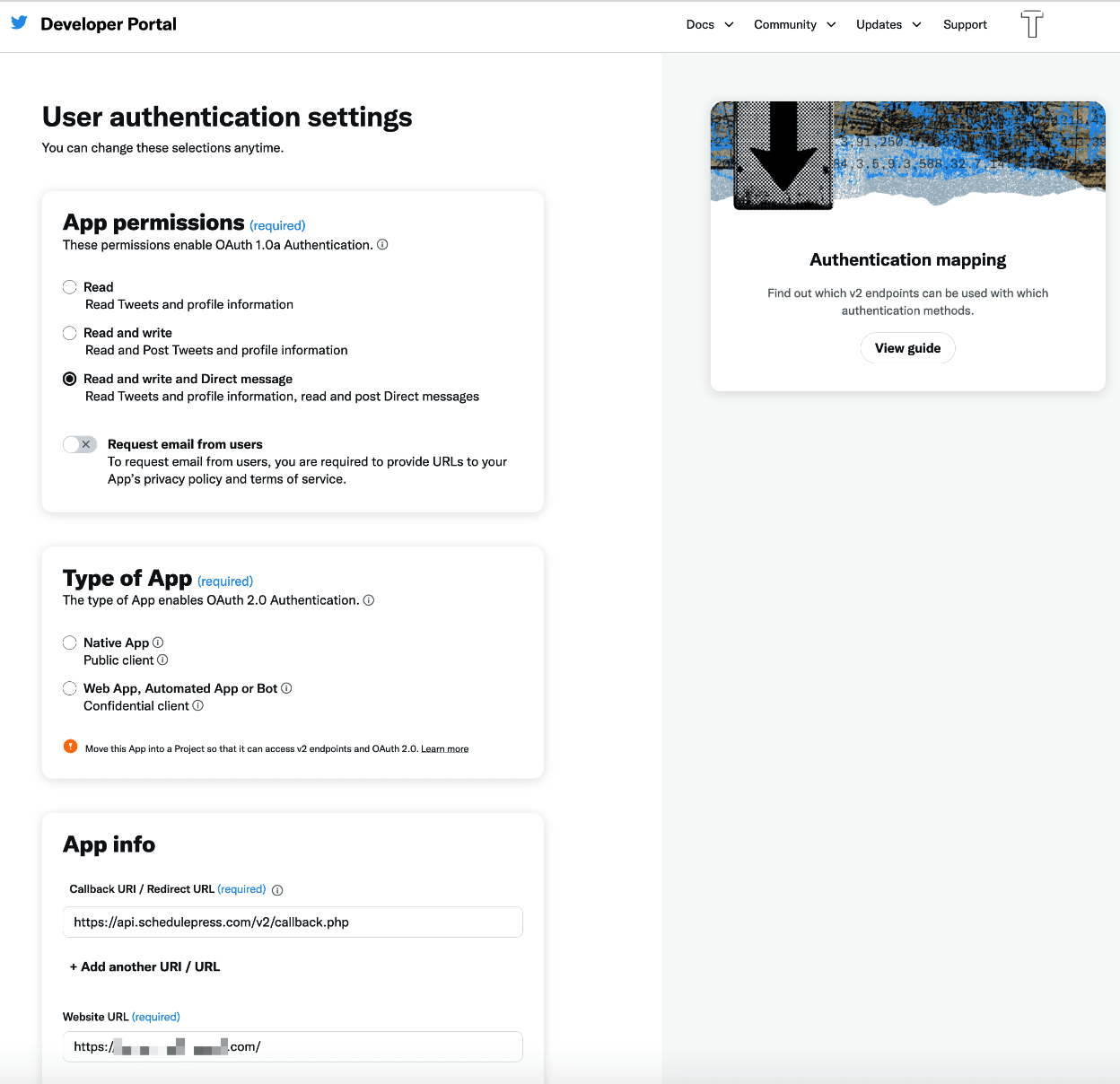Click info icon beside OAuth 2.0 Authentication

point(369,600)
